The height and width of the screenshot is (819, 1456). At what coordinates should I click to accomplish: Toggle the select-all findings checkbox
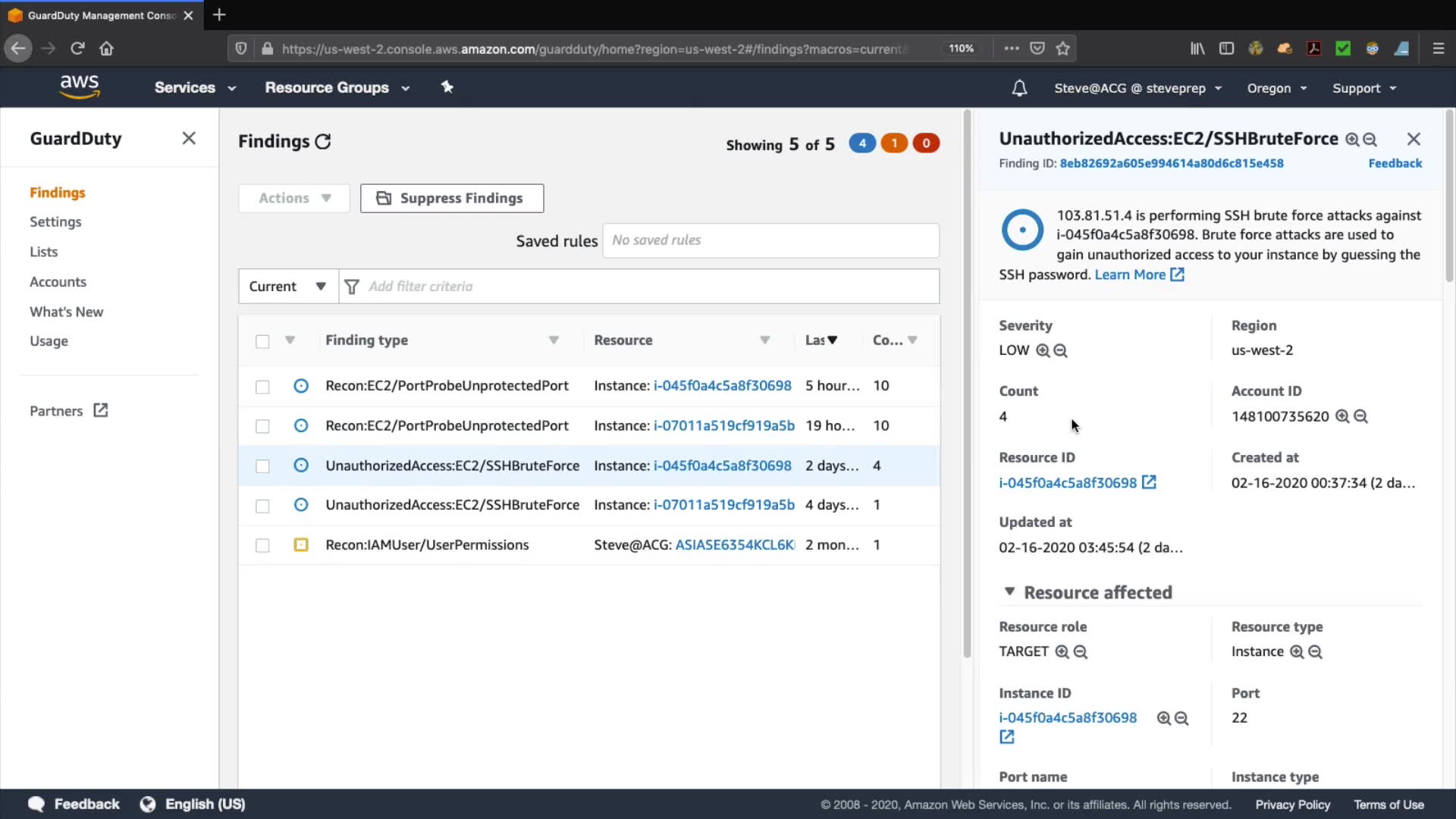(x=262, y=341)
